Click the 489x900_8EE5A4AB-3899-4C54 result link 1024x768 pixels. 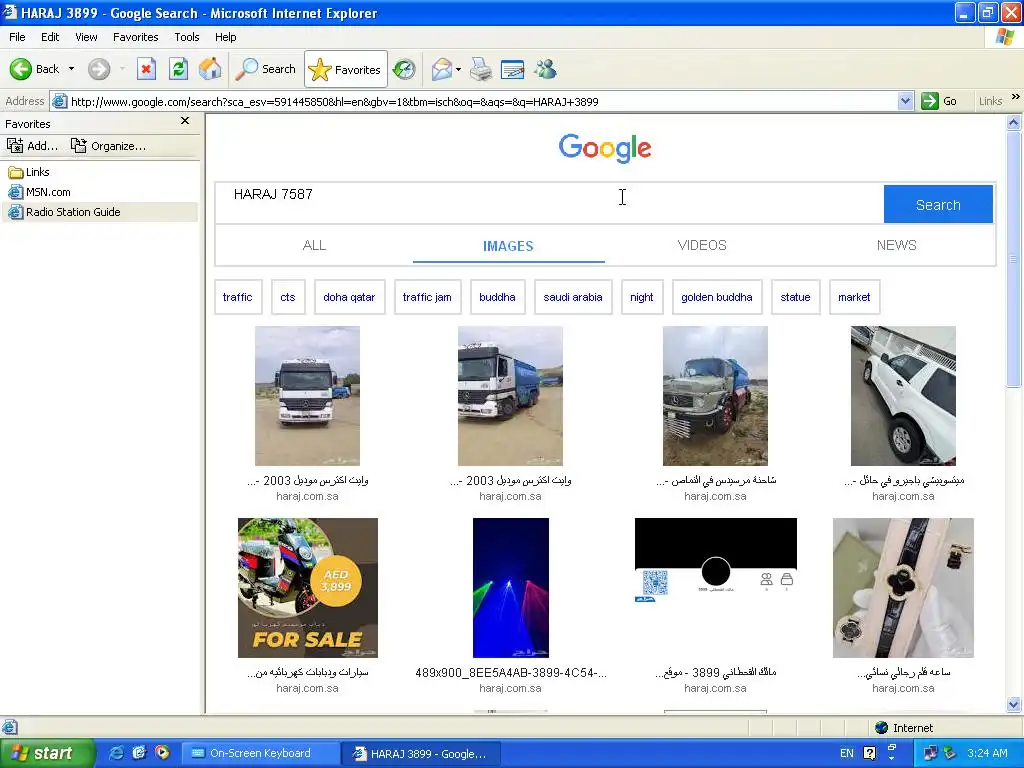click(511, 673)
